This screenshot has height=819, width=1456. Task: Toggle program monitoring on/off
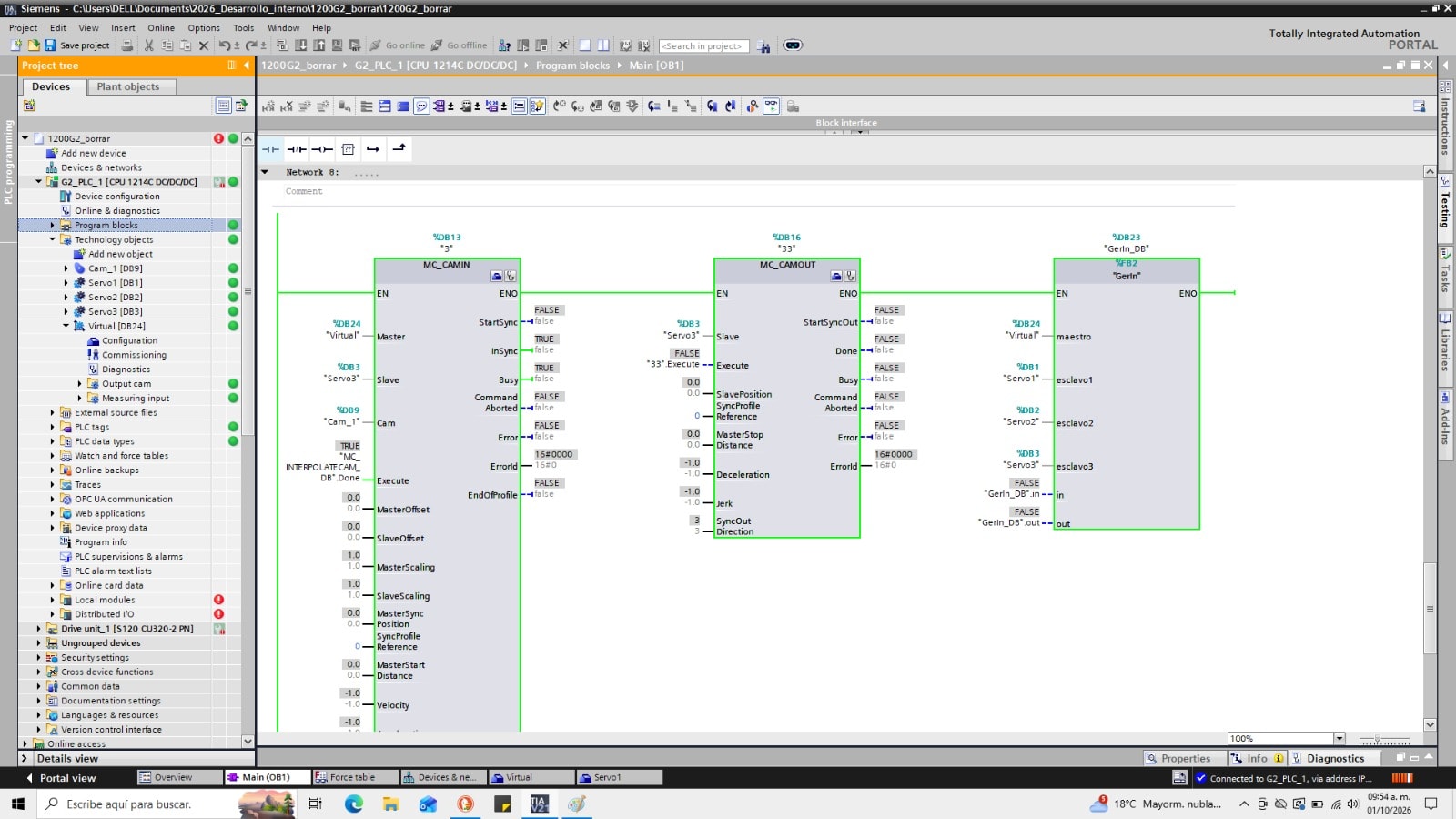click(771, 106)
